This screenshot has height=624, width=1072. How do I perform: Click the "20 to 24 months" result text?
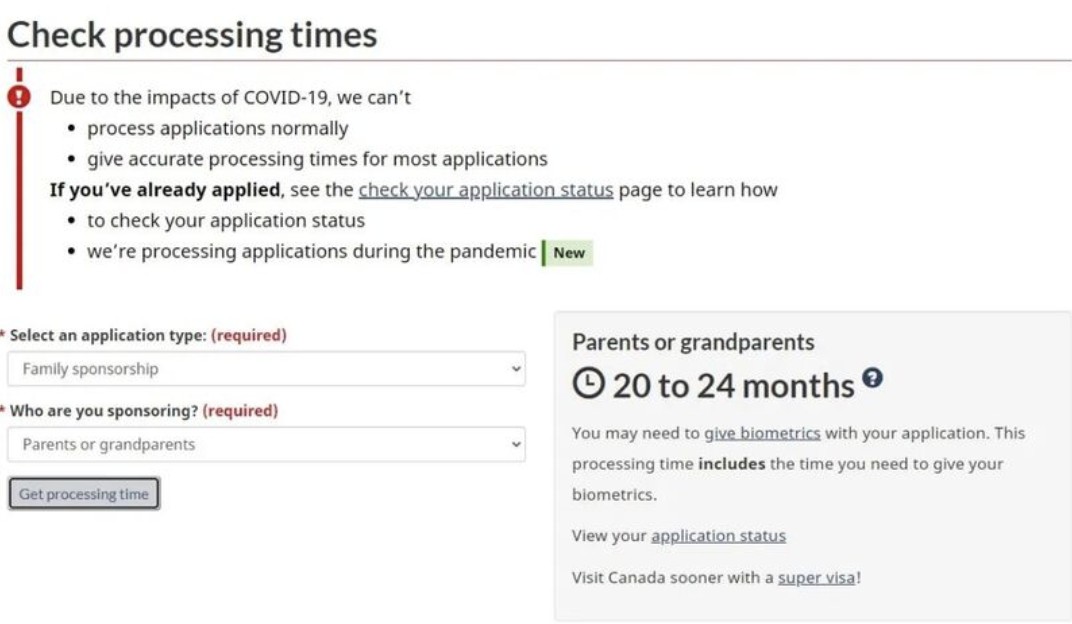(733, 385)
